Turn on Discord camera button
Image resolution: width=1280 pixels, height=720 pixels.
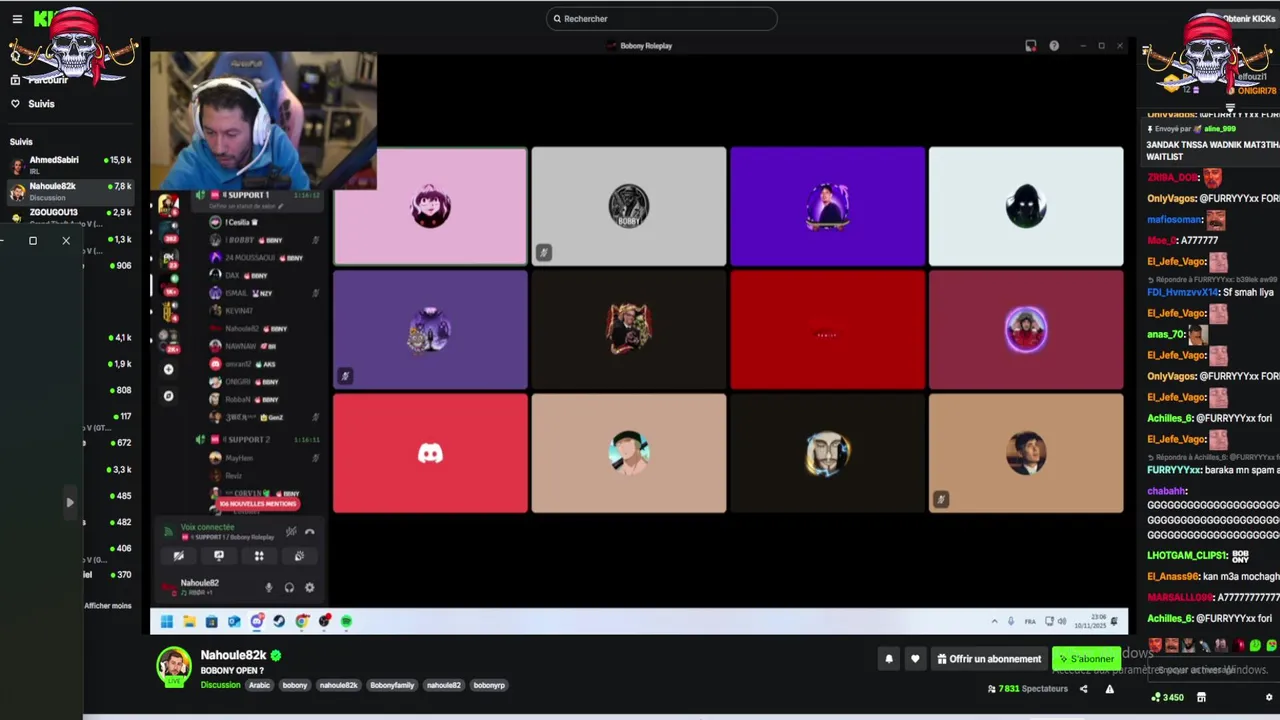pyautogui.click(x=179, y=556)
